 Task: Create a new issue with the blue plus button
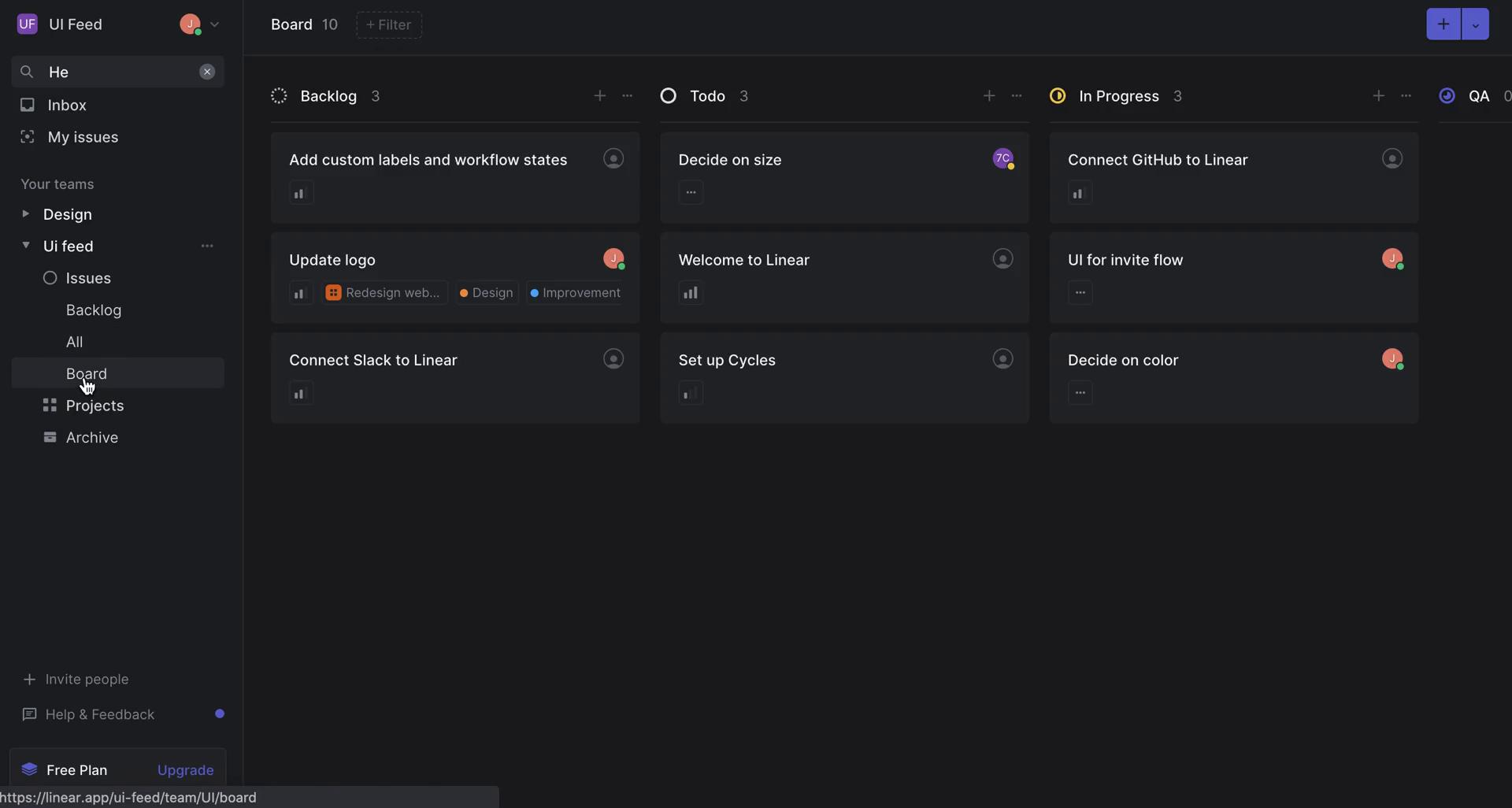1443,24
